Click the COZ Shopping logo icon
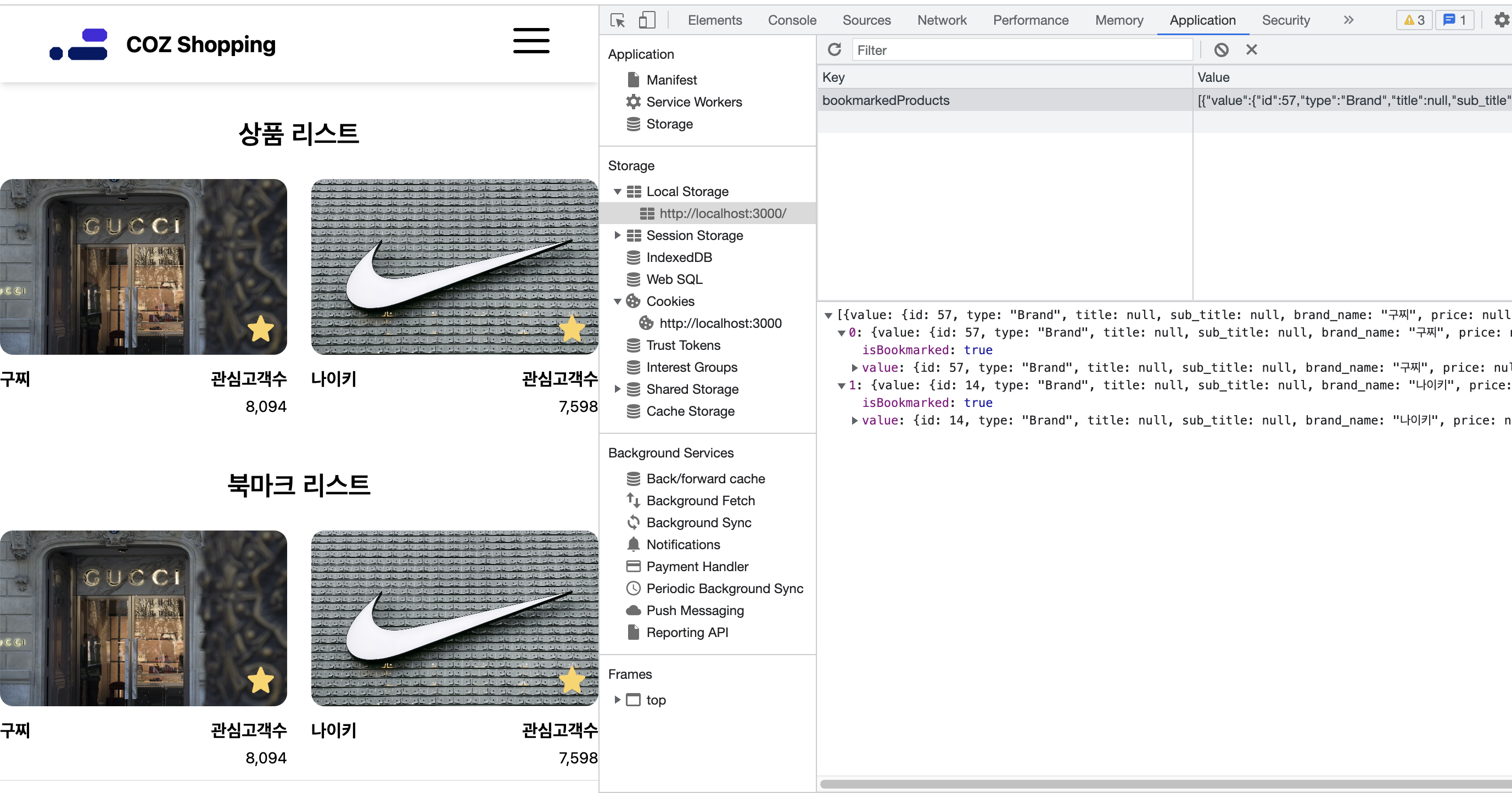This screenshot has height=793, width=1512. 79,44
